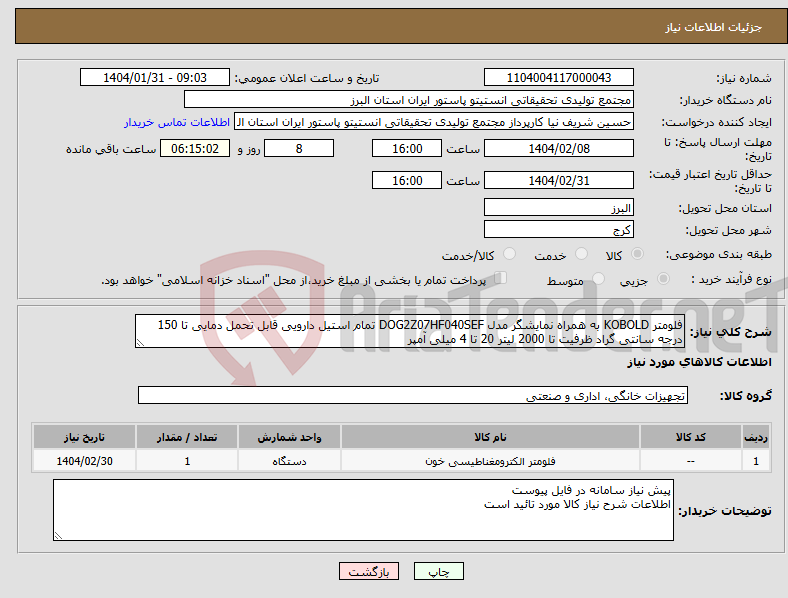Click the response deadline time field, first 16:00
Viewport: 788px width, 598px height.
(407, 148)
